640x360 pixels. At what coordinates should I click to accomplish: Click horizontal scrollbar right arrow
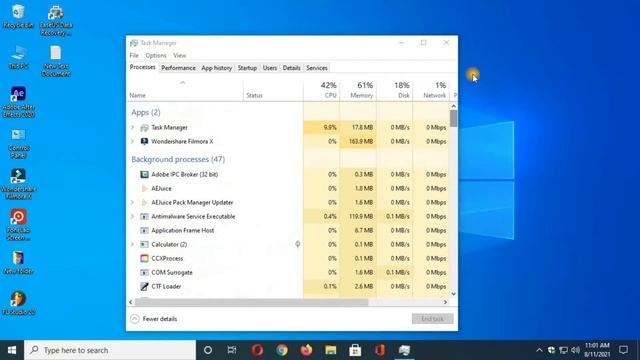pyautogui.click(x=445, y=302)
